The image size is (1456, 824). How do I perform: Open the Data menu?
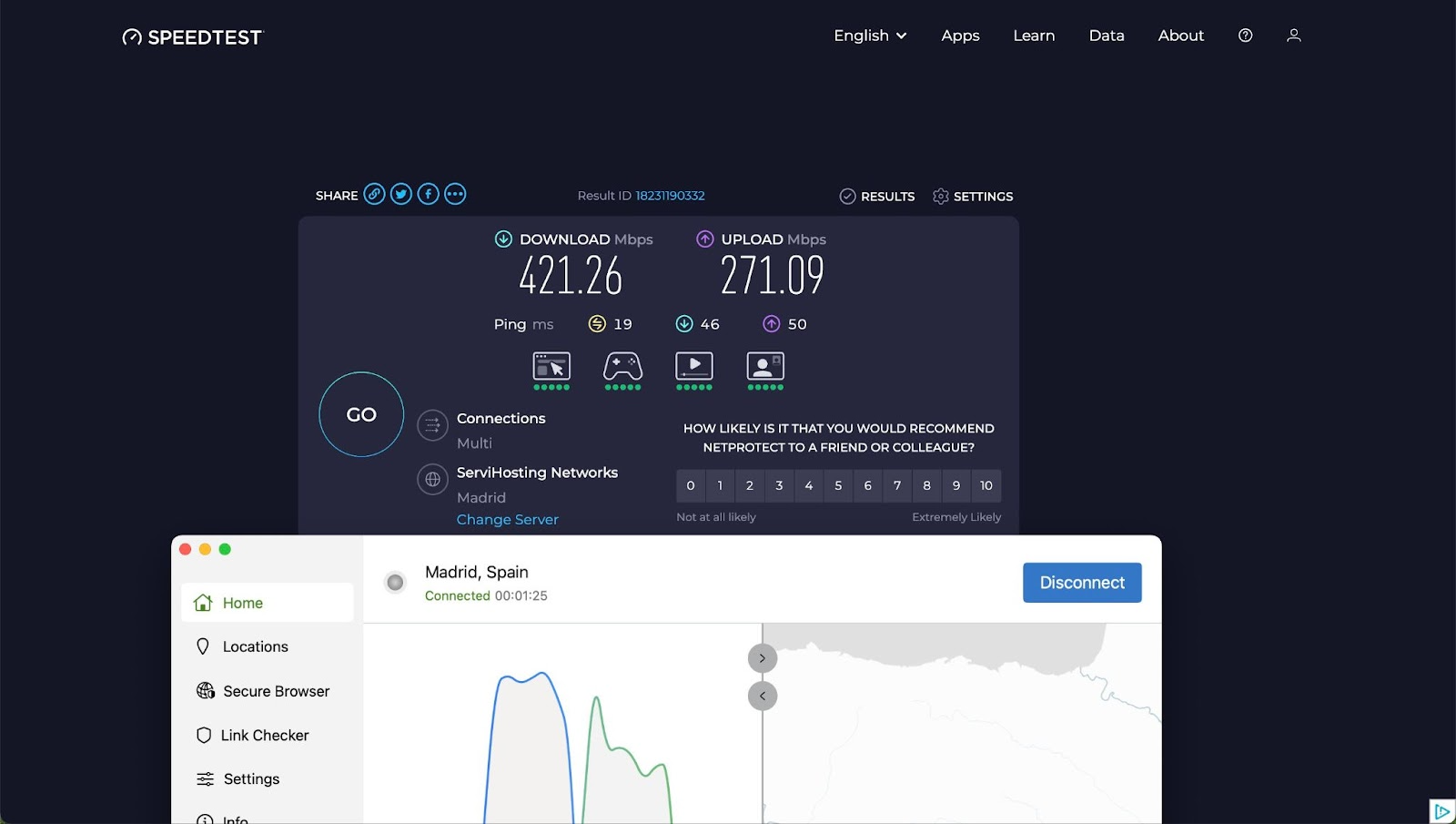1107,36
